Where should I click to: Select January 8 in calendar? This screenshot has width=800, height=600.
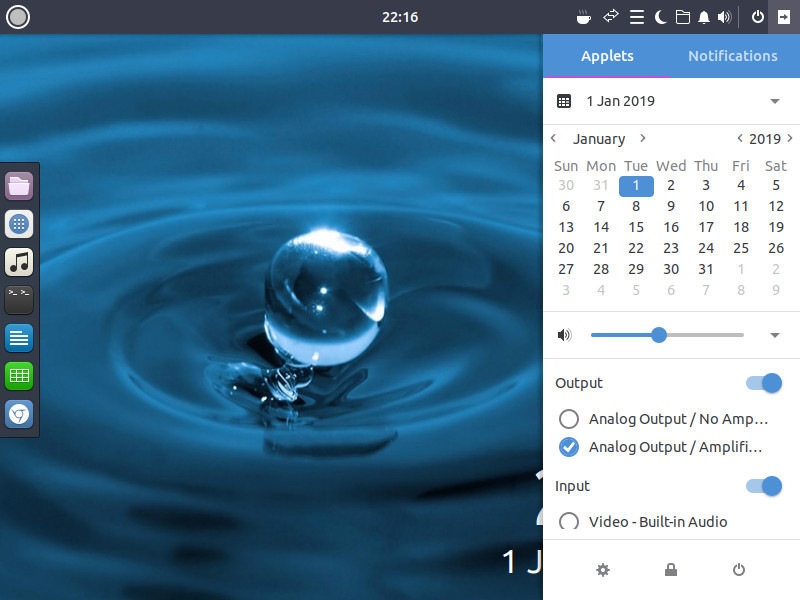pyautogui.click(x=636, y=207)
